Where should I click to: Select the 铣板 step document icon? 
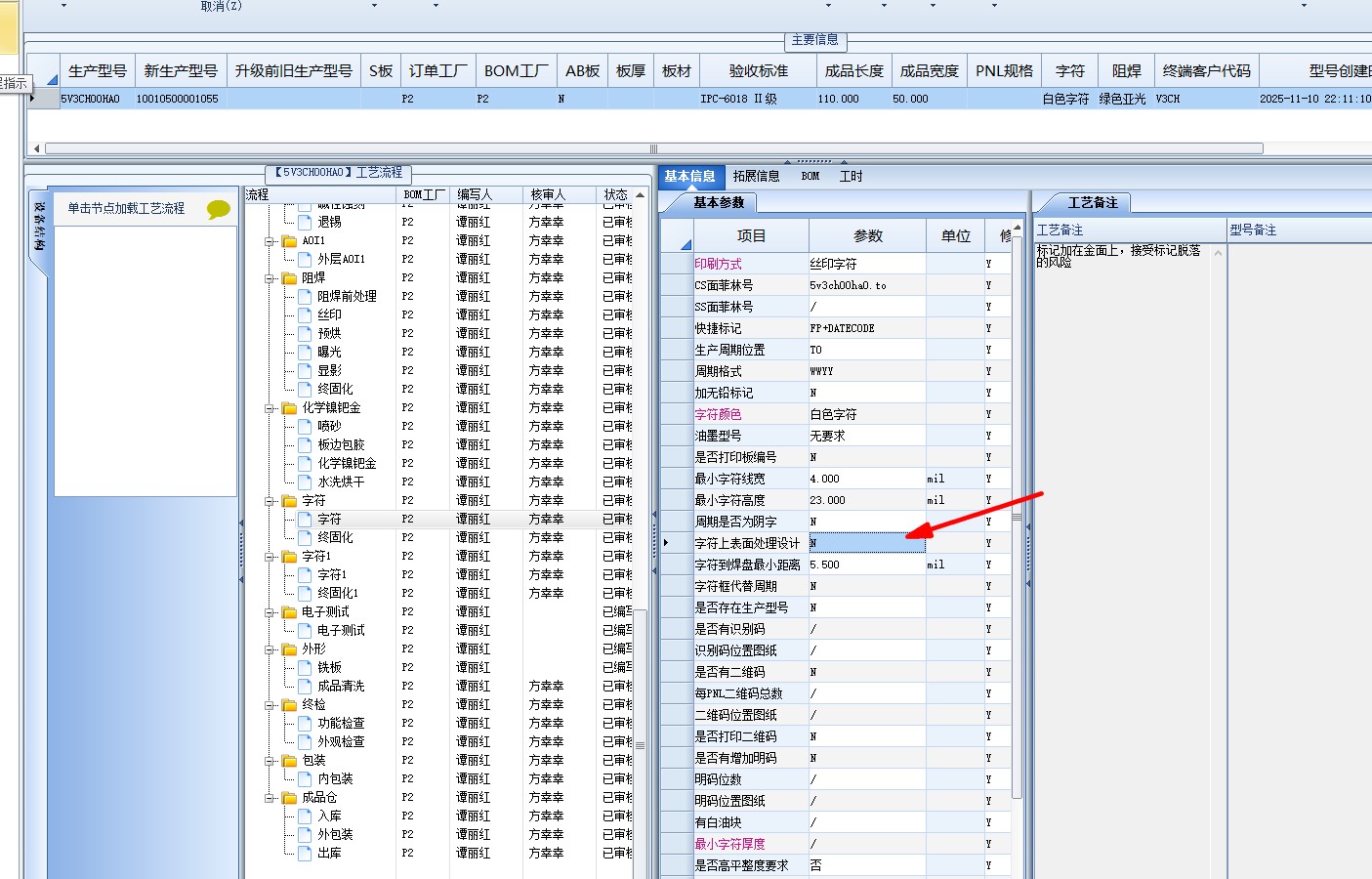pyautogui.click(x=305, y=667)
